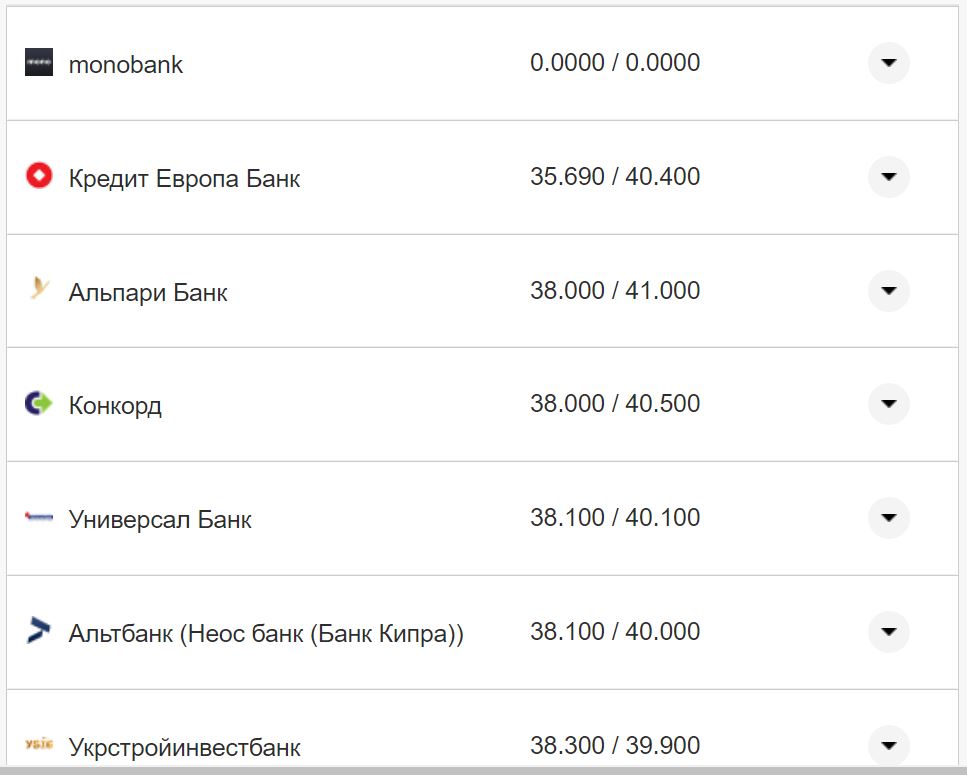967x775 pixels.
Task: Click the monobank logo icon
Action: [39, 62]
